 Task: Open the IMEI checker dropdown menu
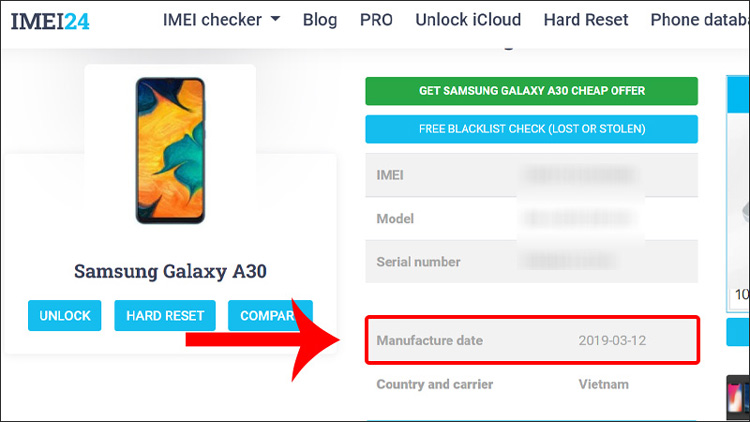pyautogui.click(x=221, y=20)
